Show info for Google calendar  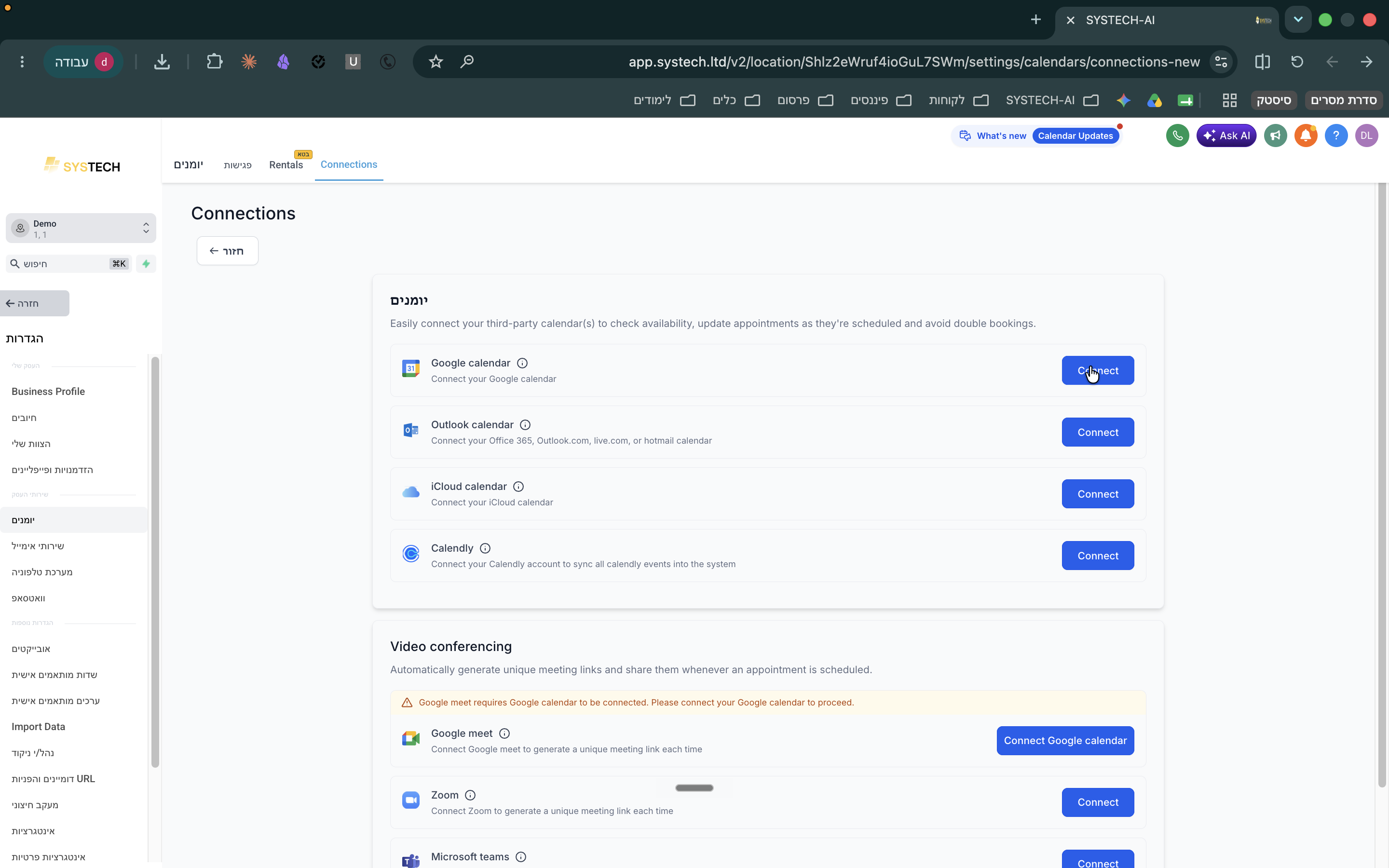click(x=522, y=363)
